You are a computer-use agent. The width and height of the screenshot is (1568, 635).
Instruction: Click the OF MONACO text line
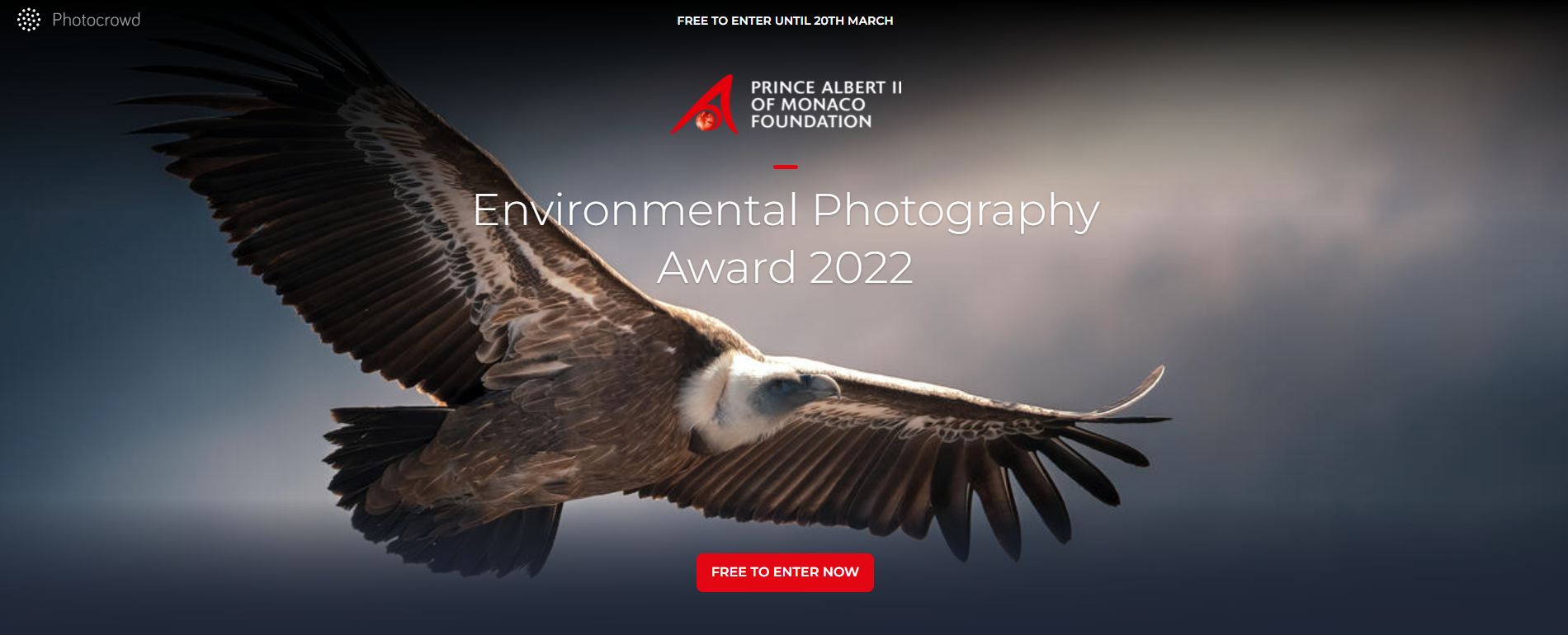tap(808, 105)
